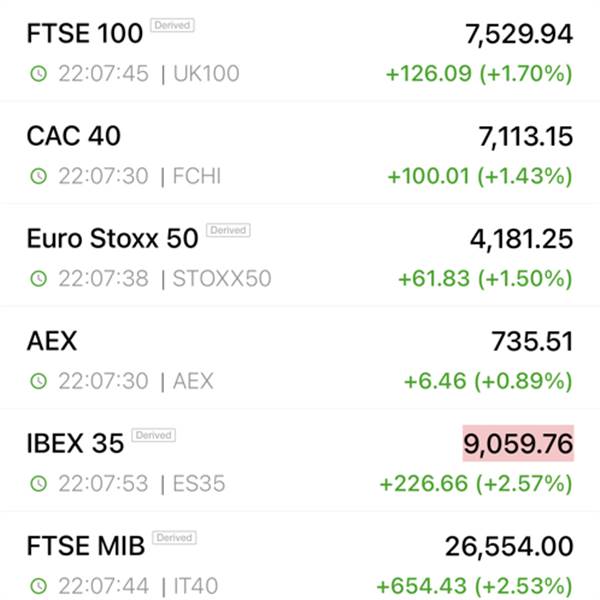
Task: Tap the Derived badge next to FTSE MIB
Action: pos(174,538)
